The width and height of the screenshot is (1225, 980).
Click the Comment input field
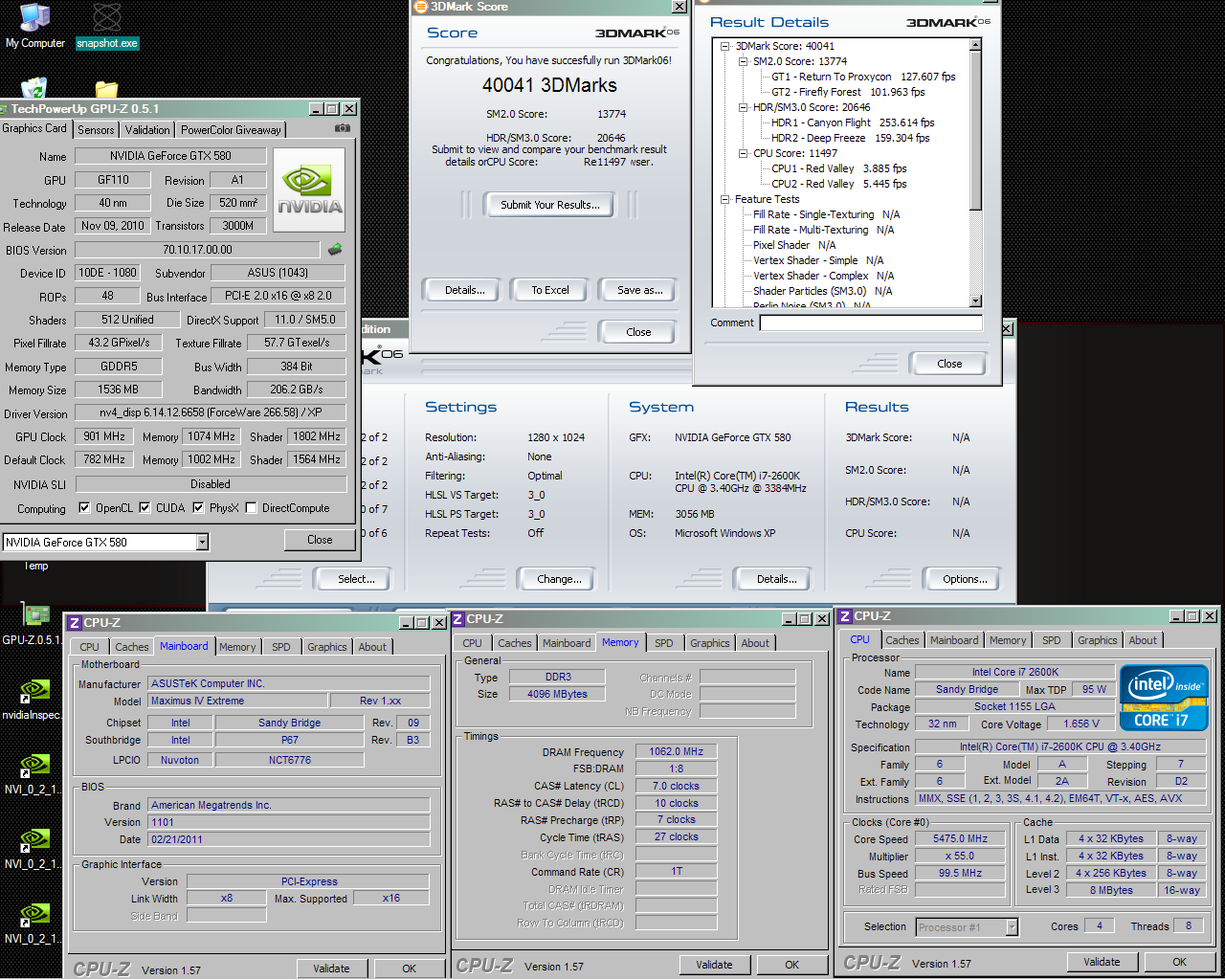[871, 323]
